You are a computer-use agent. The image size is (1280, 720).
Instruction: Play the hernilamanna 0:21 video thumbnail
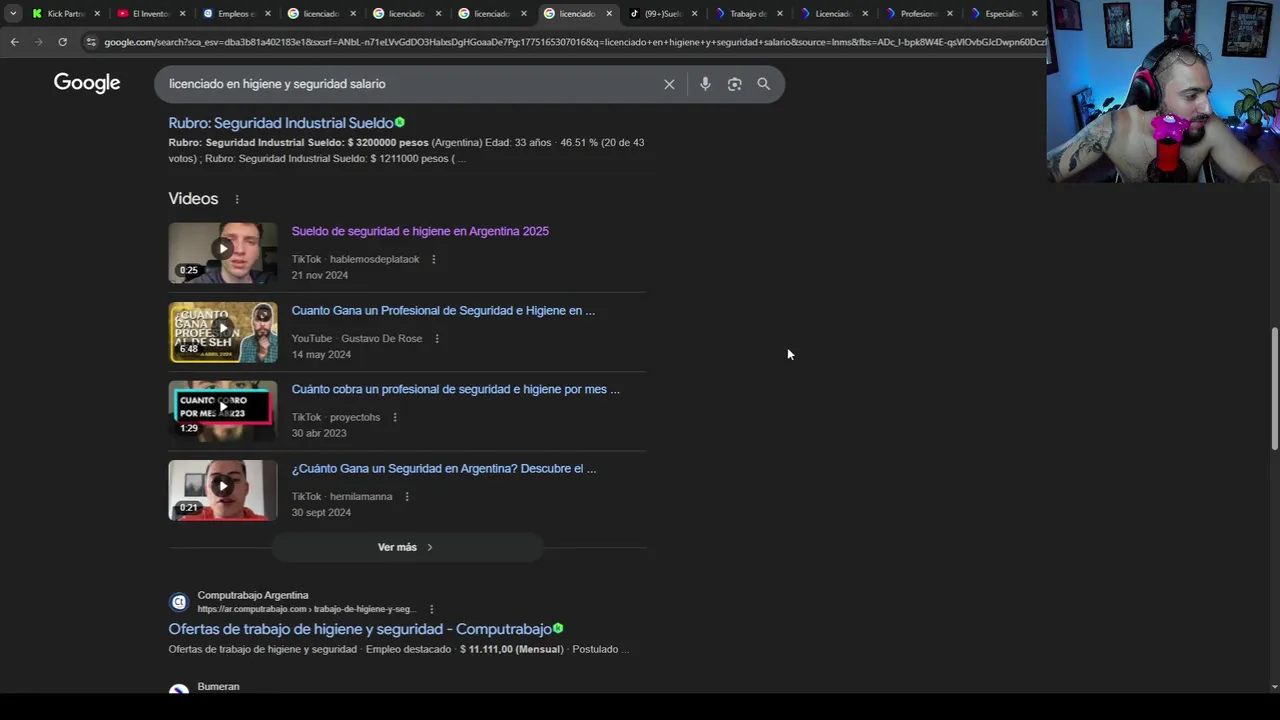click(223, 490)
